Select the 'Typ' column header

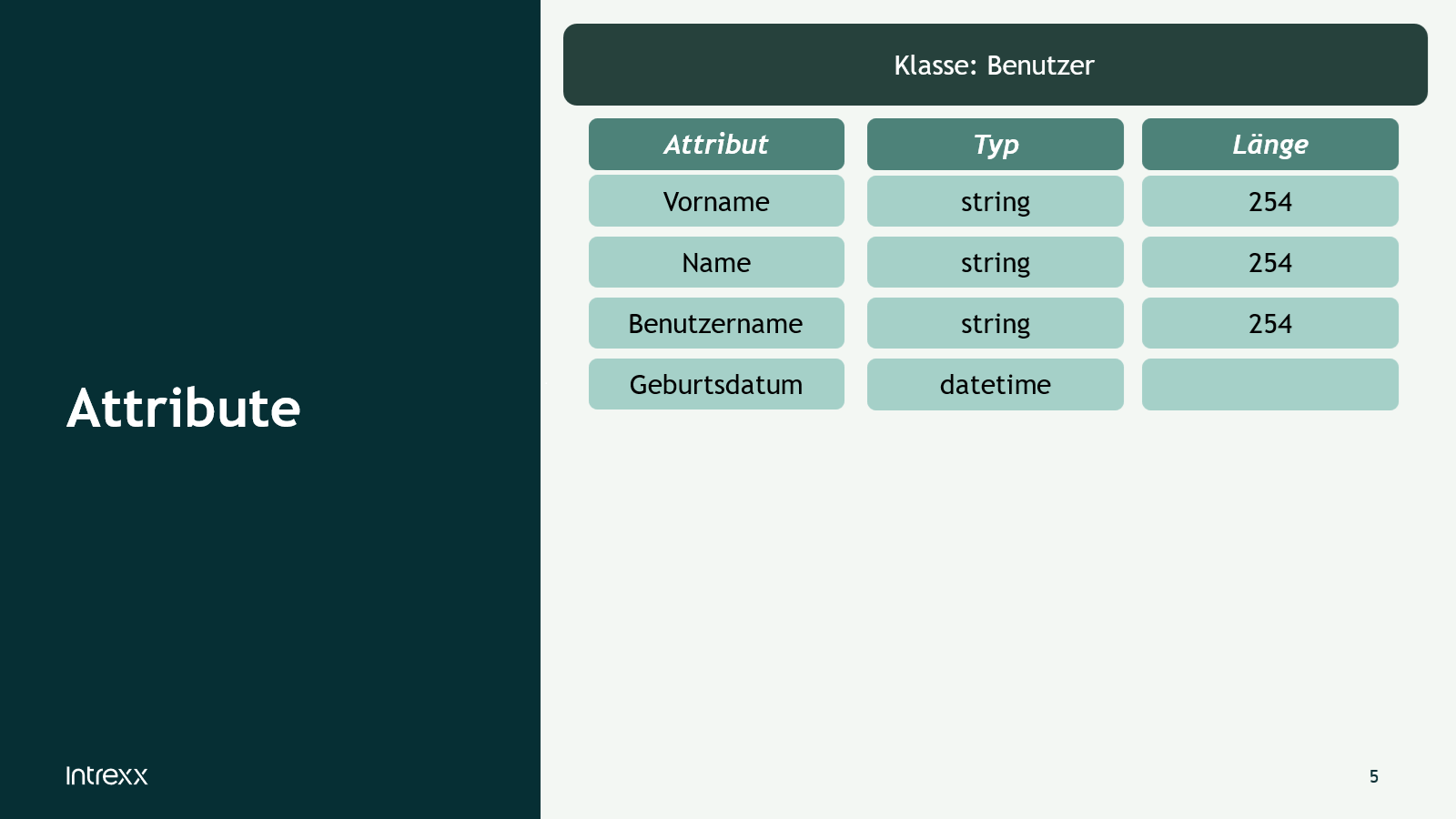[x=995, y=144]
